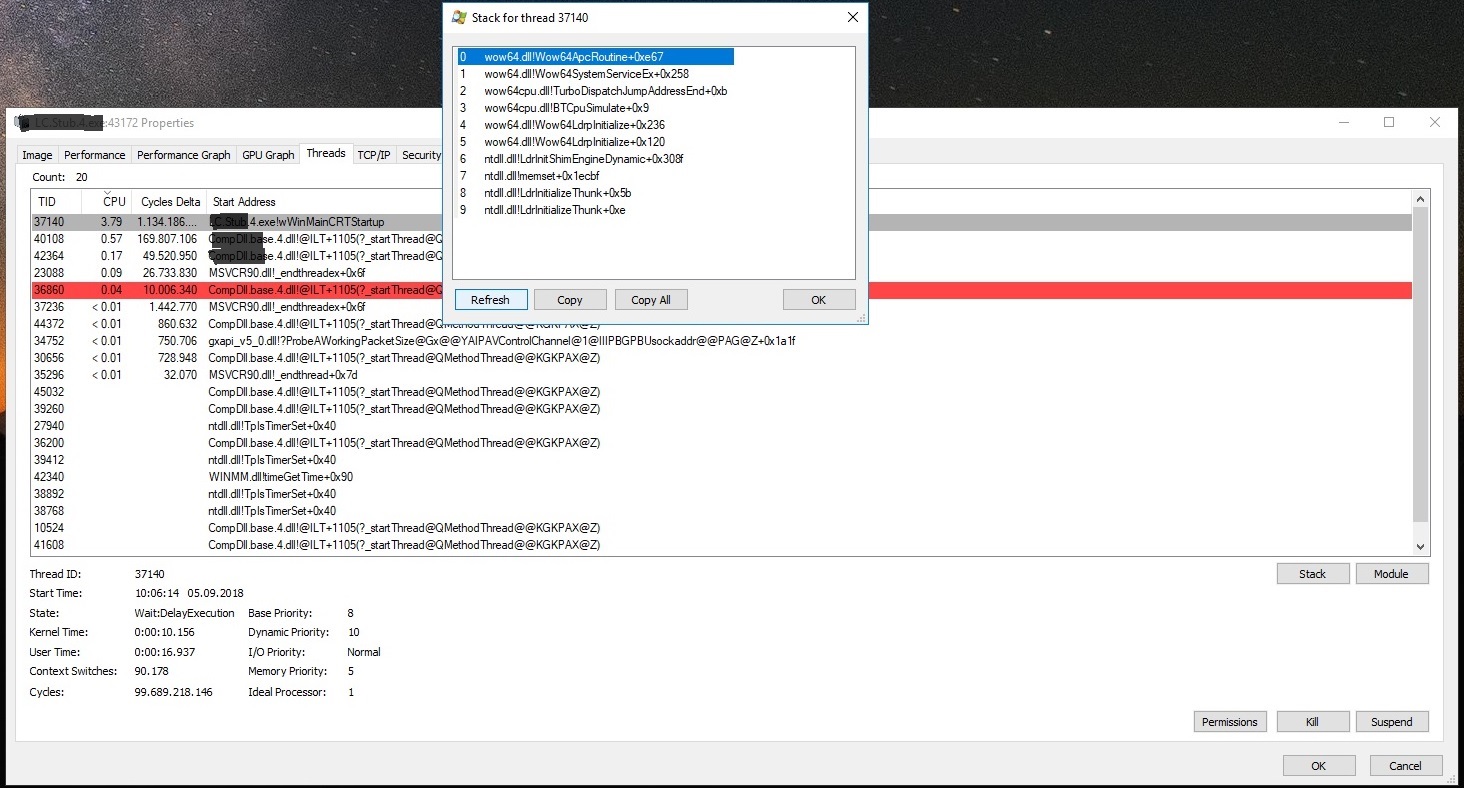The image size is (1464, 788).
Task: Select thread row 23088
Action: pos(721,273)
